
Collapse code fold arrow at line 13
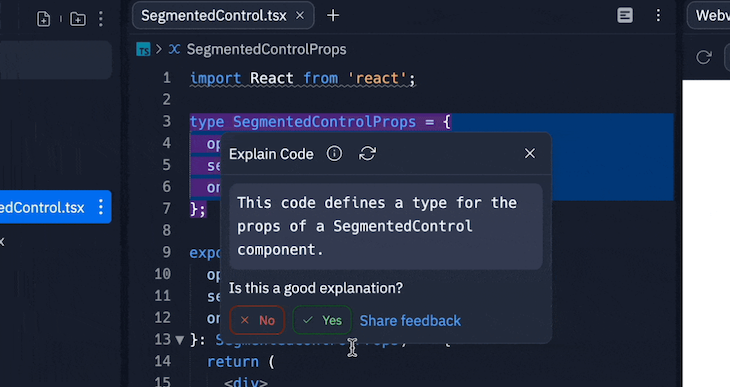pos(180,339)
